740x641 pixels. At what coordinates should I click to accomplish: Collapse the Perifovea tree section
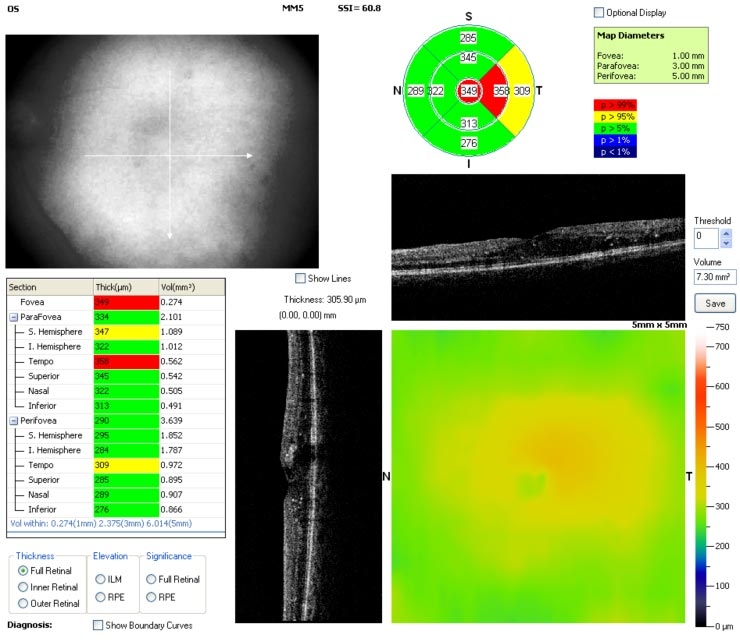tap(14, 422)
